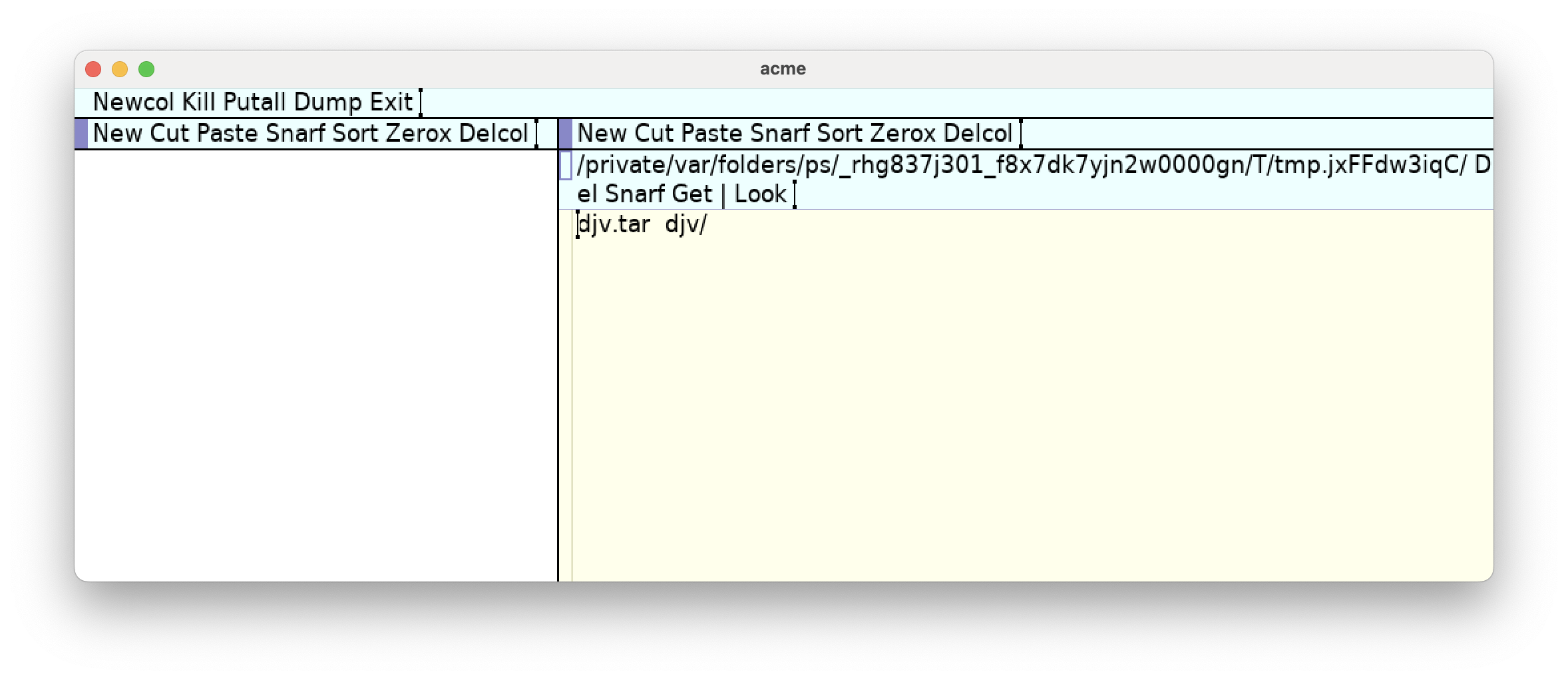
Task: Execute Kill in the top tag bar
Action: pyautogui.click(x=198, y=102)
